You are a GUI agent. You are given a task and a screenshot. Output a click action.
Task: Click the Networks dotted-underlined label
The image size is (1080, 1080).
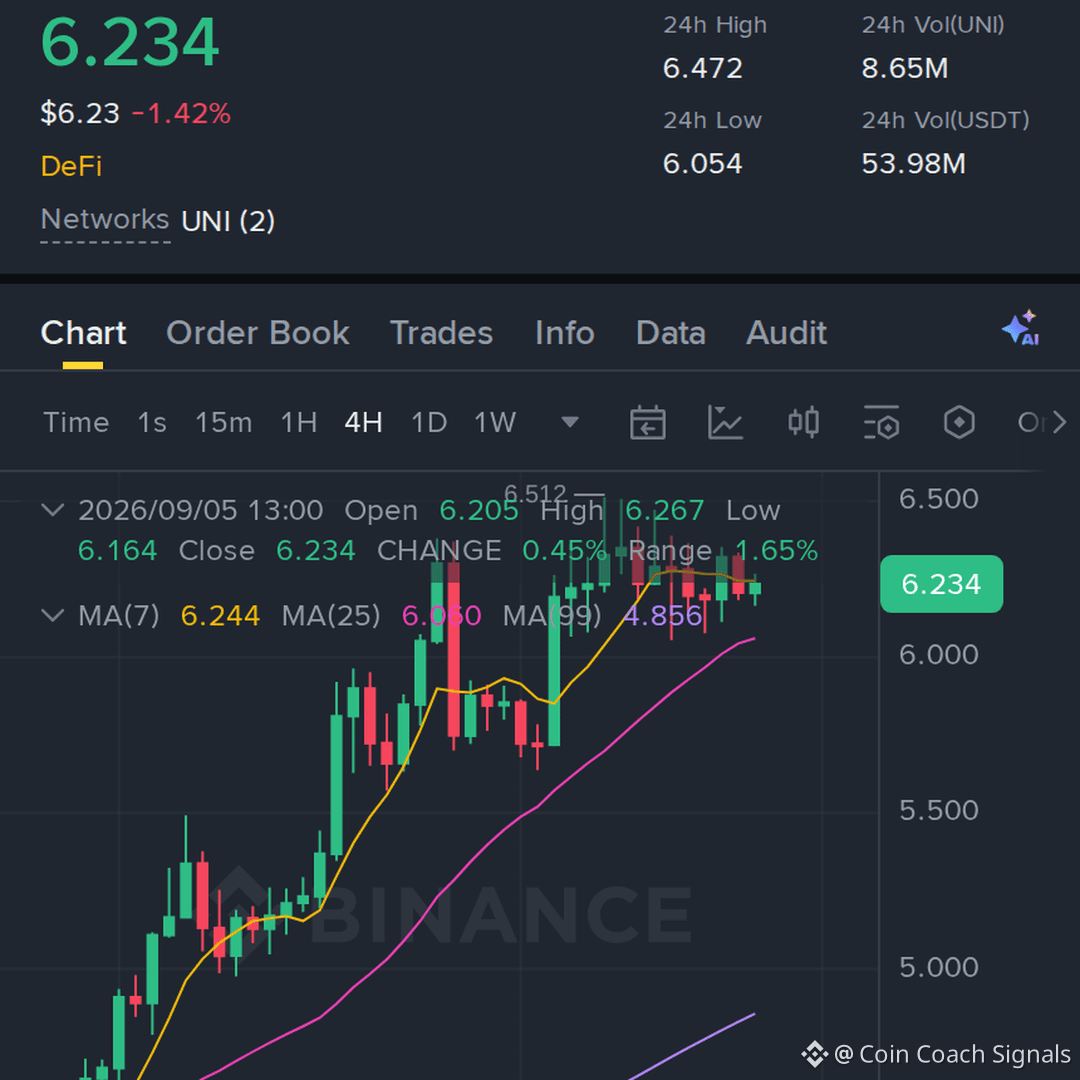(x=105, y=220)
